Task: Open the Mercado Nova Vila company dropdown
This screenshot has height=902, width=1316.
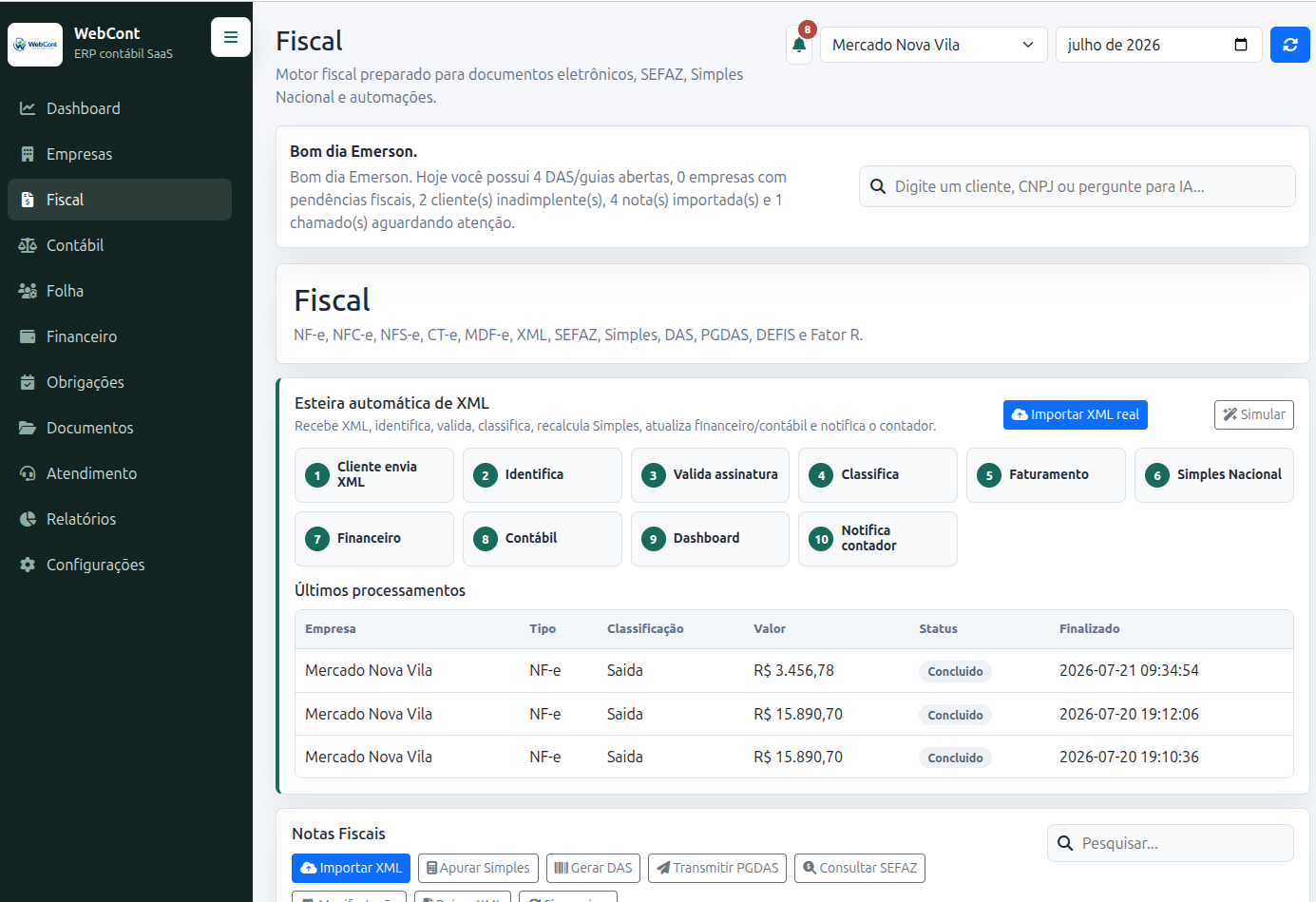Action: pyautogui.click(x=934, y=45)
